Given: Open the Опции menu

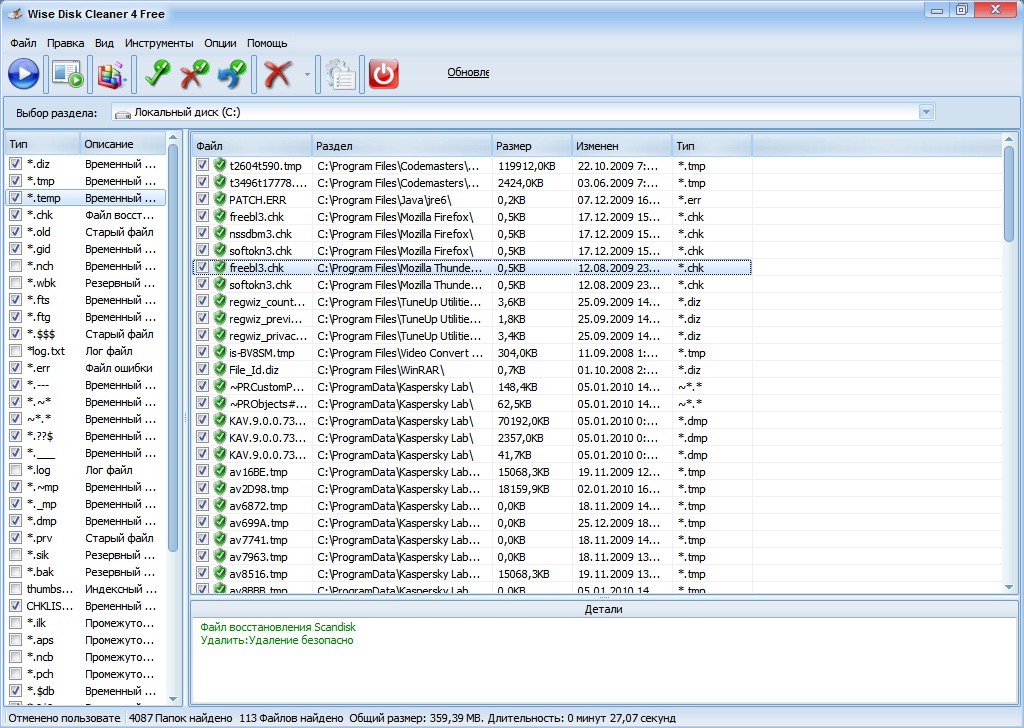Looking at the screenshot, I should [220, 43].
